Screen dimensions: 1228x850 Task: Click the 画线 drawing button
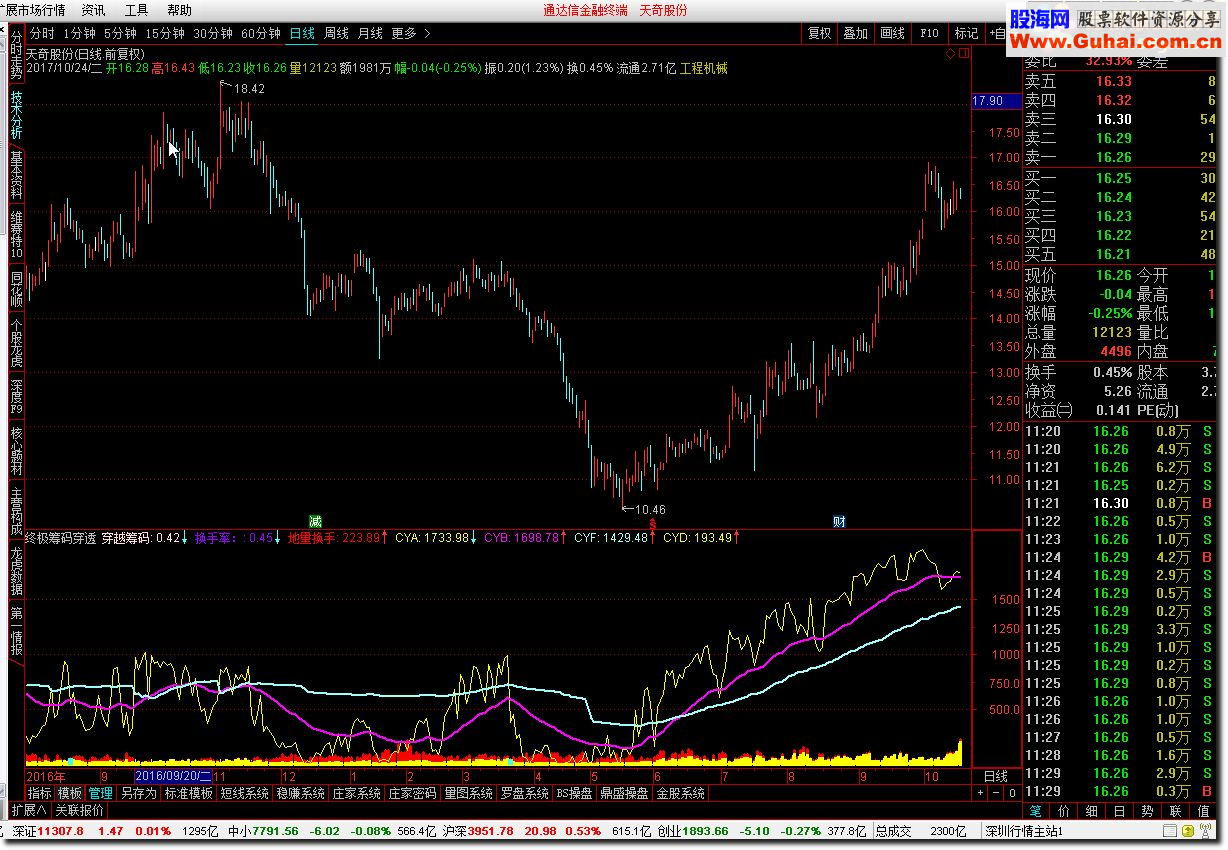click(x=892, y=33)
